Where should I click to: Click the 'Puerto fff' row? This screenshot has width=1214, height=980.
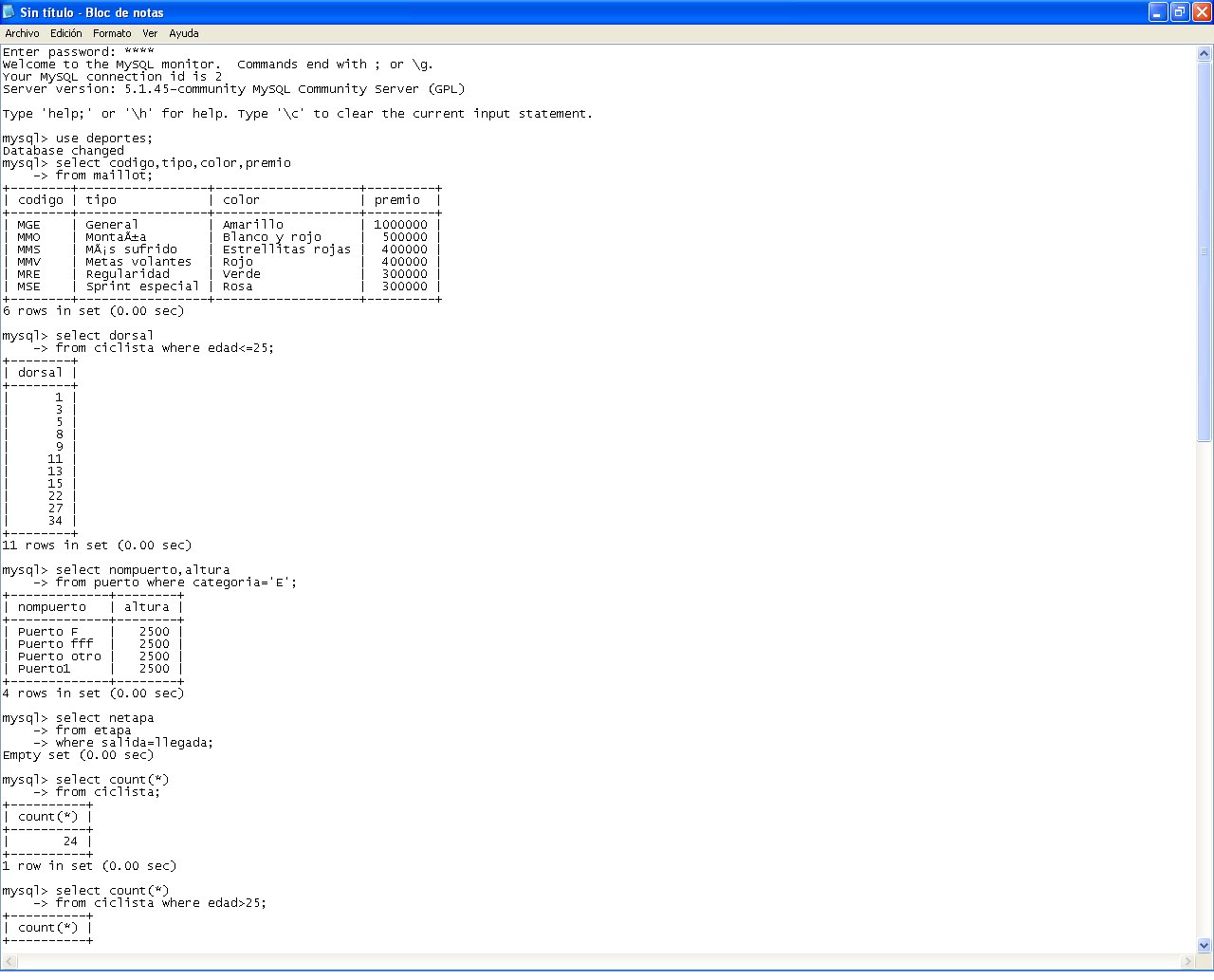[93, 644]
